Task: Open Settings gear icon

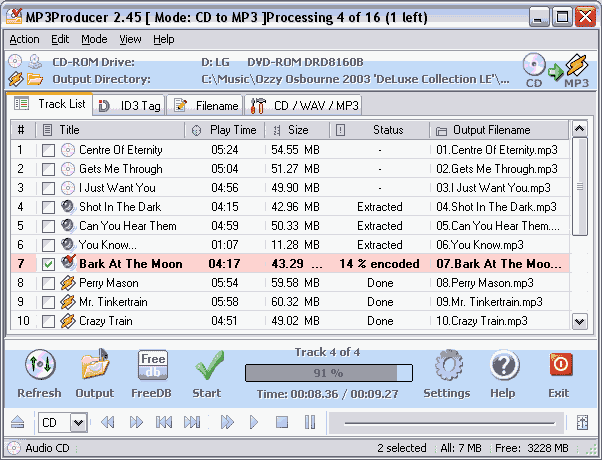Action: pos(448,365)
